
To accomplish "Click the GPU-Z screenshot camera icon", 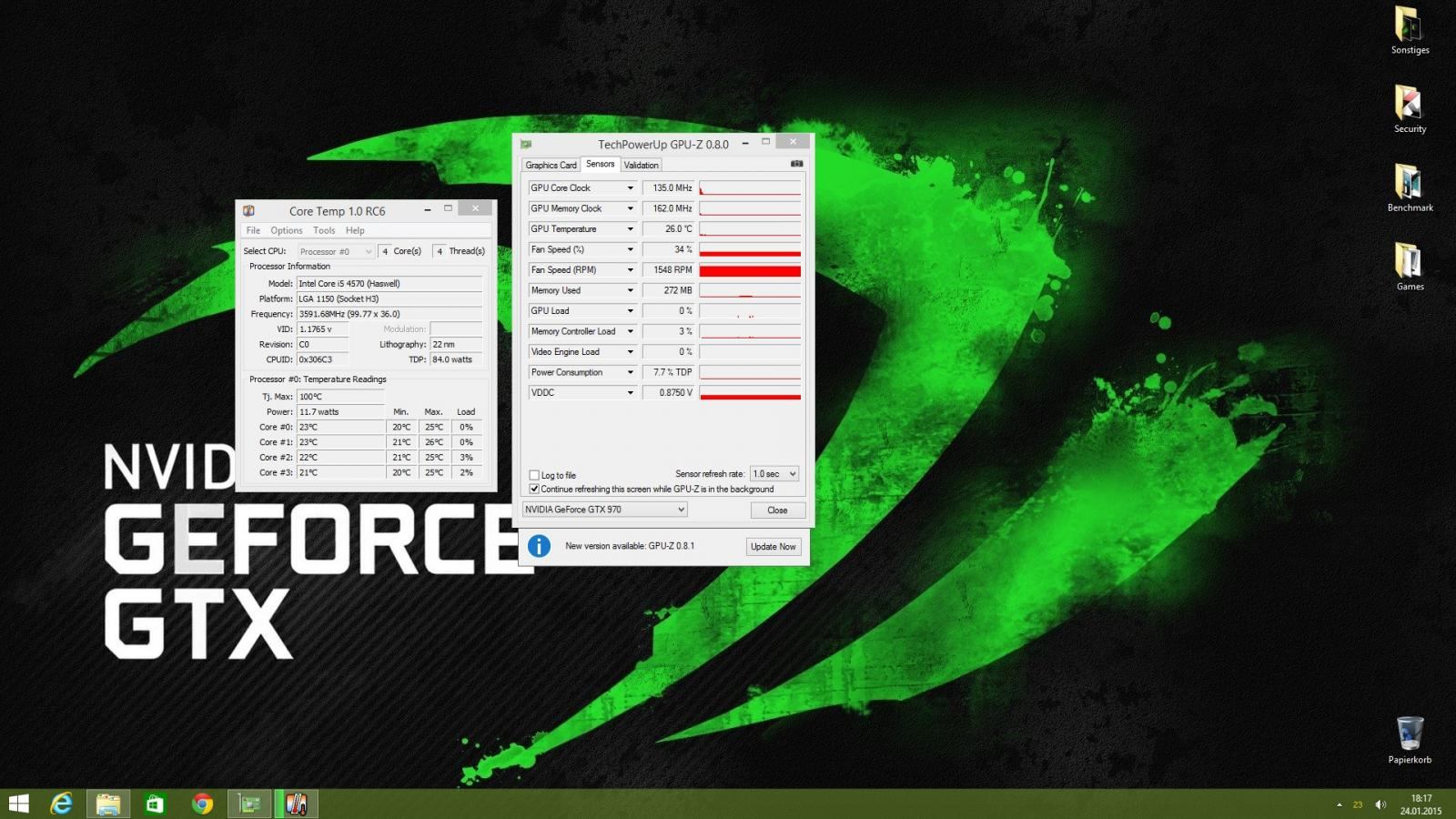I will click(796, 164).
